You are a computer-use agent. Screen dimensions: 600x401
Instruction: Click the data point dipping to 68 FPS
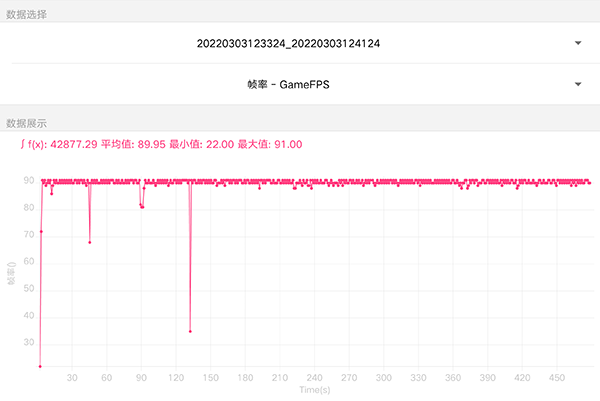coord(90,242)
